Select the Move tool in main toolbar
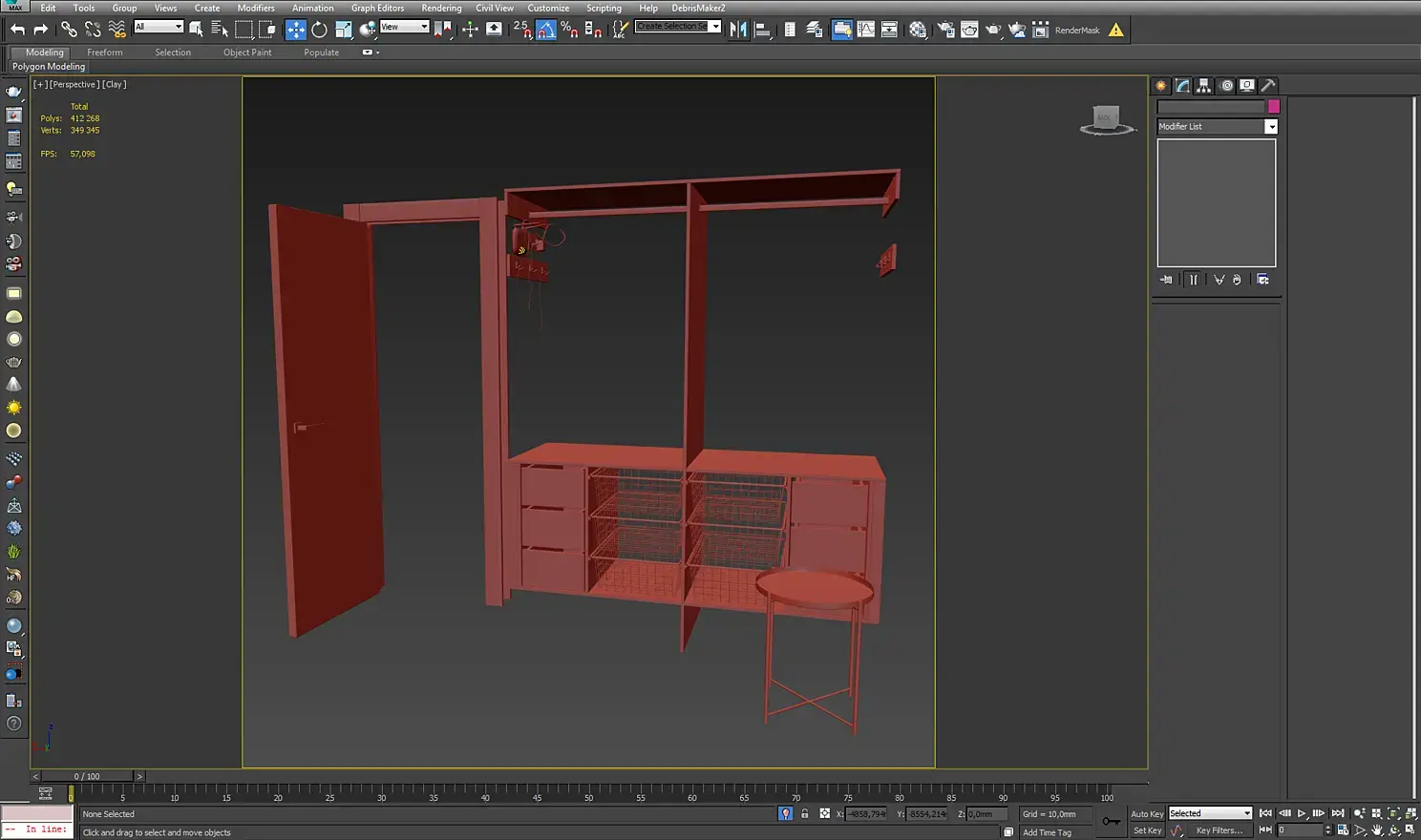The width and height of the screenshot is (1421, 840). click(296, 30)
